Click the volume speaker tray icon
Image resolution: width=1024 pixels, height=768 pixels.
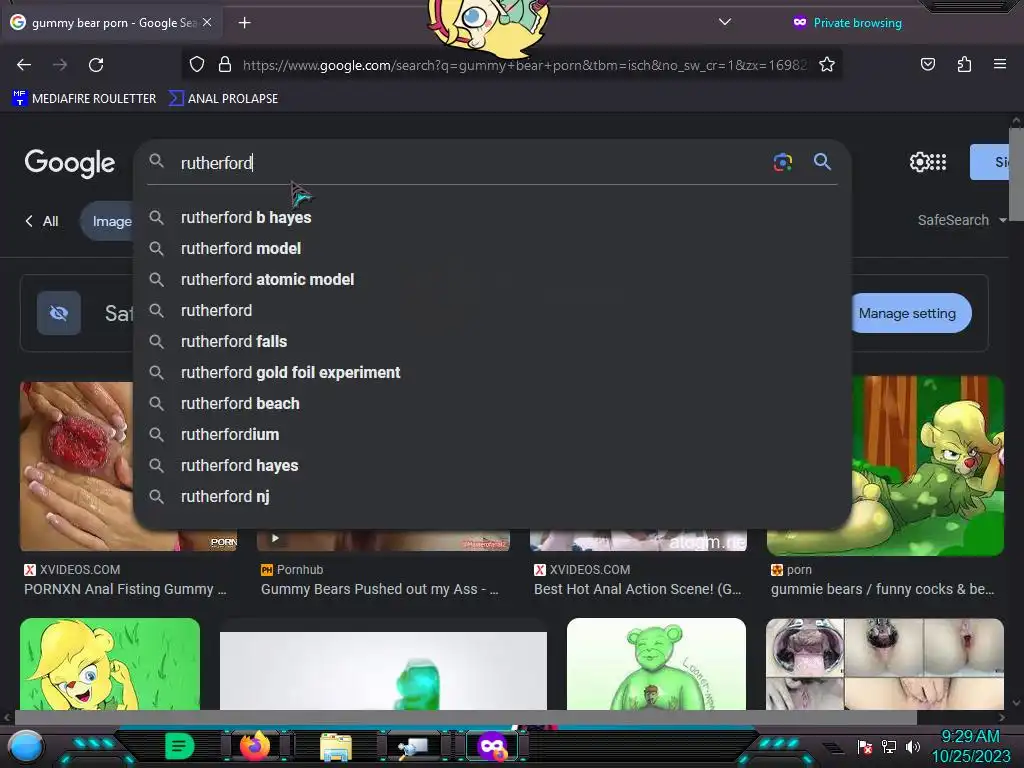pyautogui.click(x=912, y=747)
